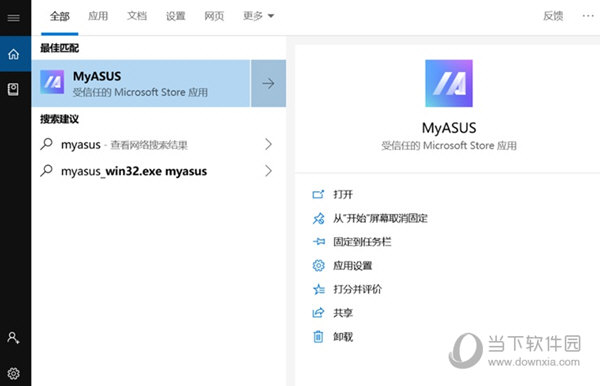Click the MyASUS title in details pane

pos(449,128)
